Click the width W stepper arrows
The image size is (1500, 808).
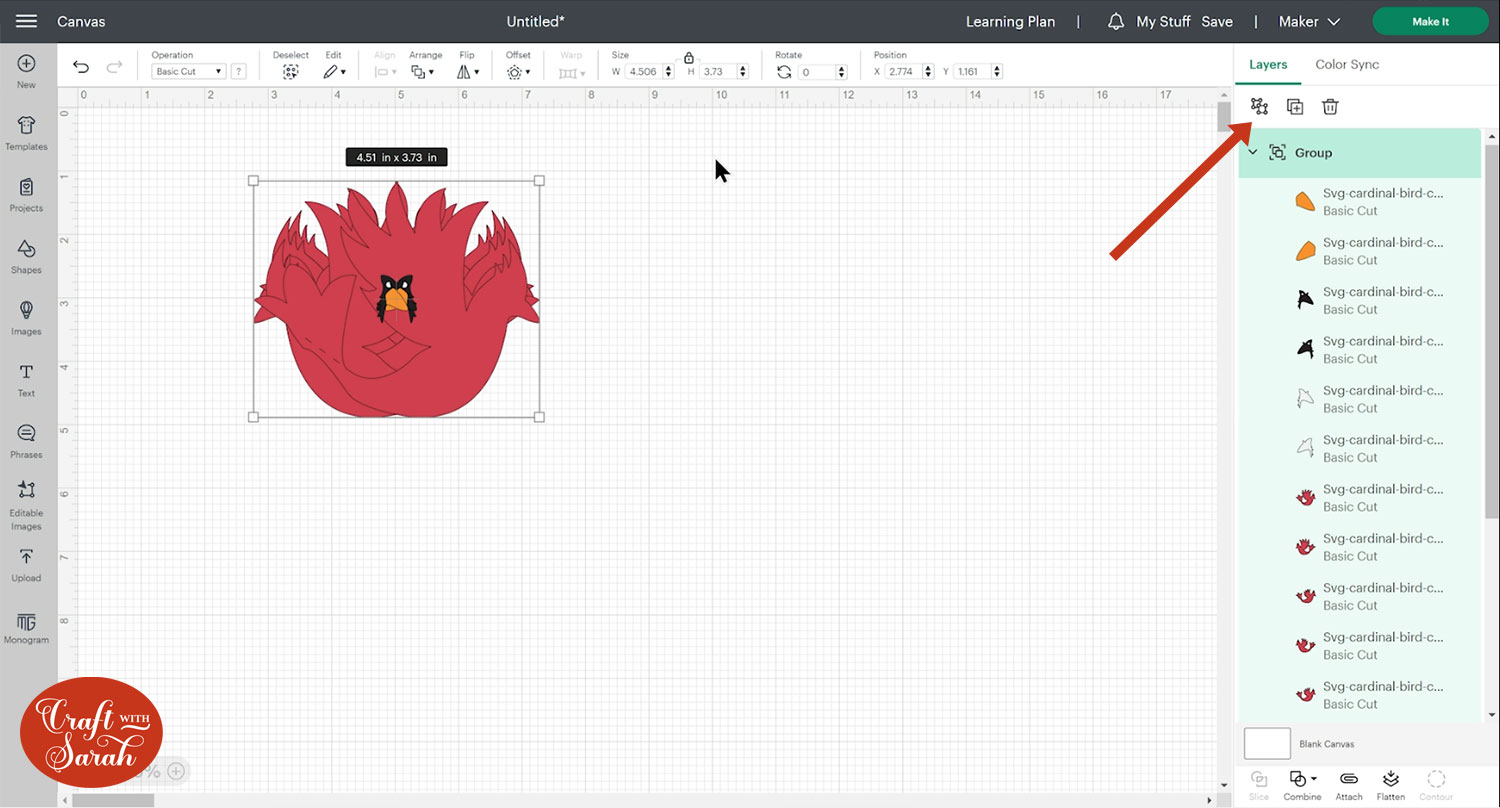[x=669, y=72]
